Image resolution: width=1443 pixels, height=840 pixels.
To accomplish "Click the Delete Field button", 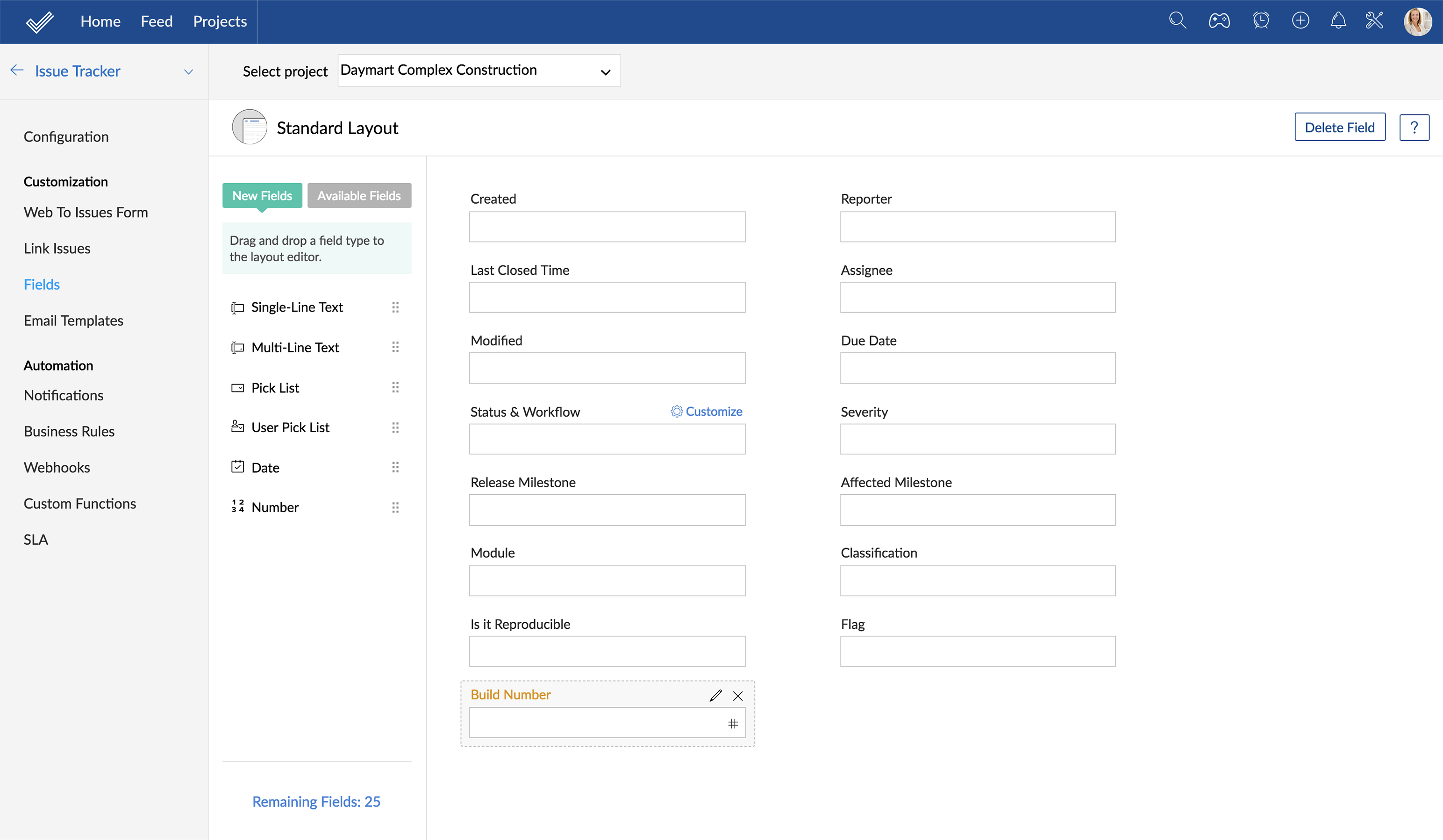I will point(1339,127).
